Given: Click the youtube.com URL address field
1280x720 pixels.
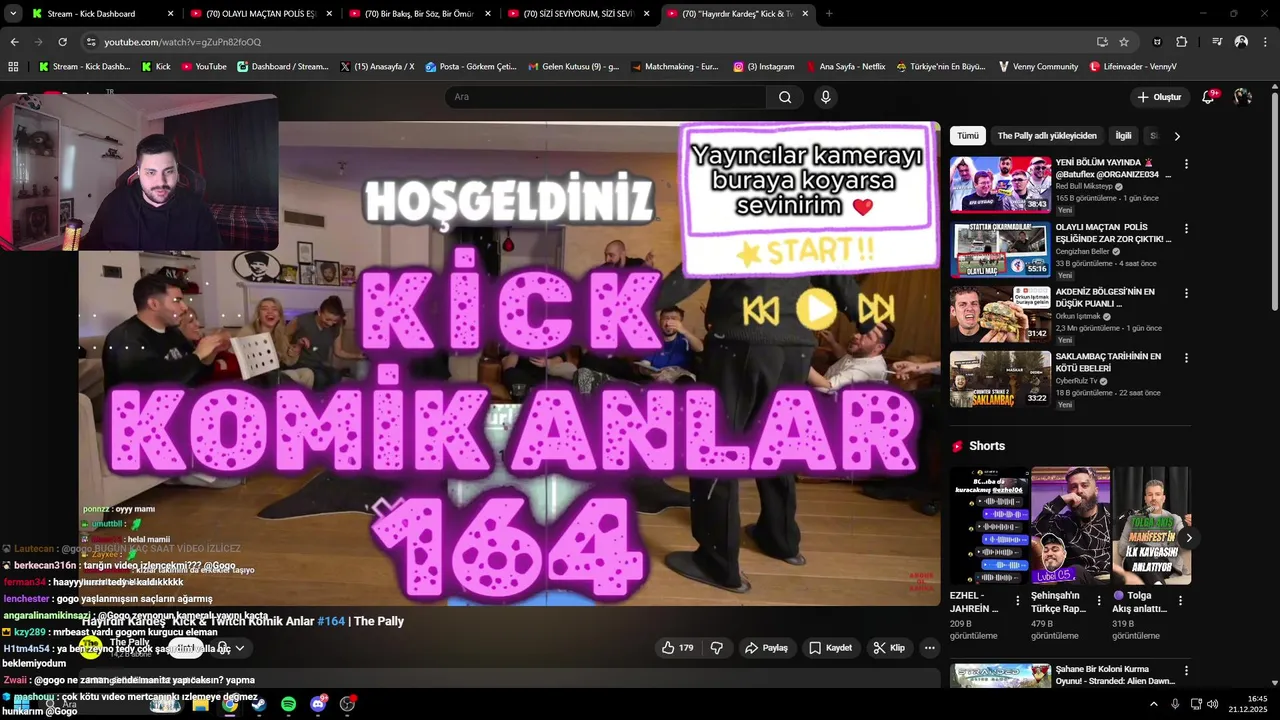Looking at the screenshot, I should coord(590,42).
